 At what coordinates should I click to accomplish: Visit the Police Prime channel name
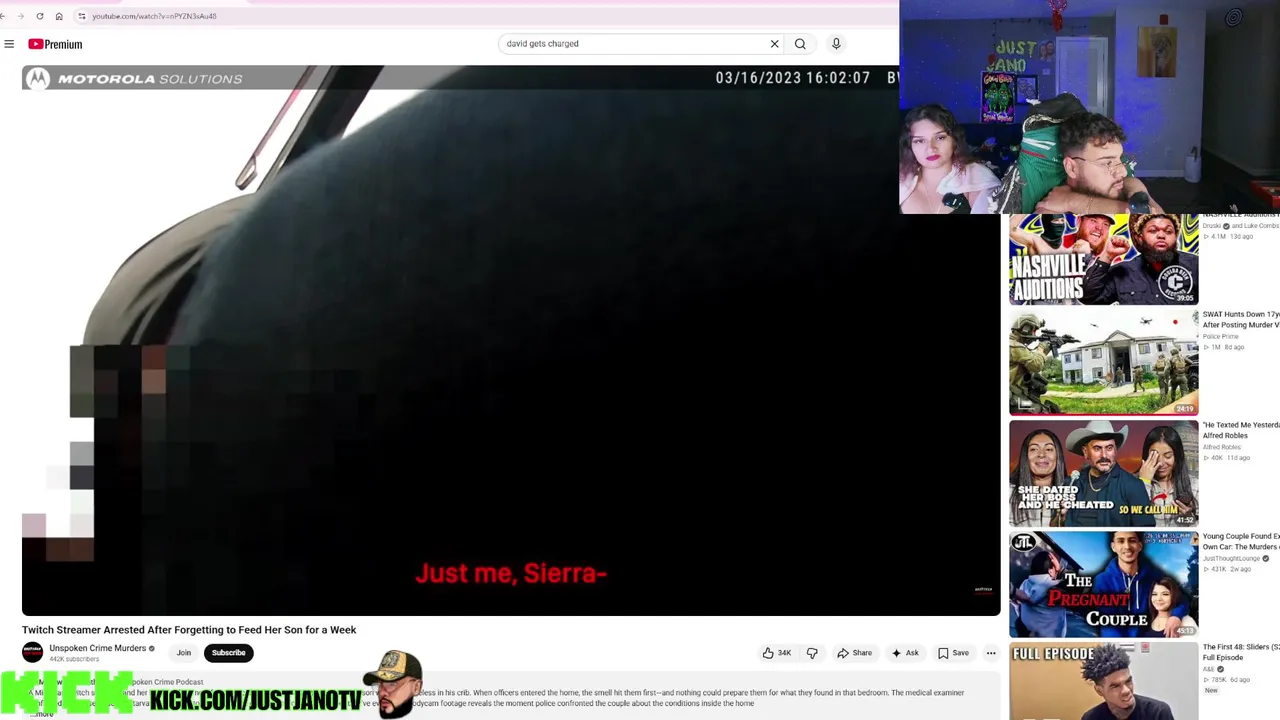[1220, 337]
